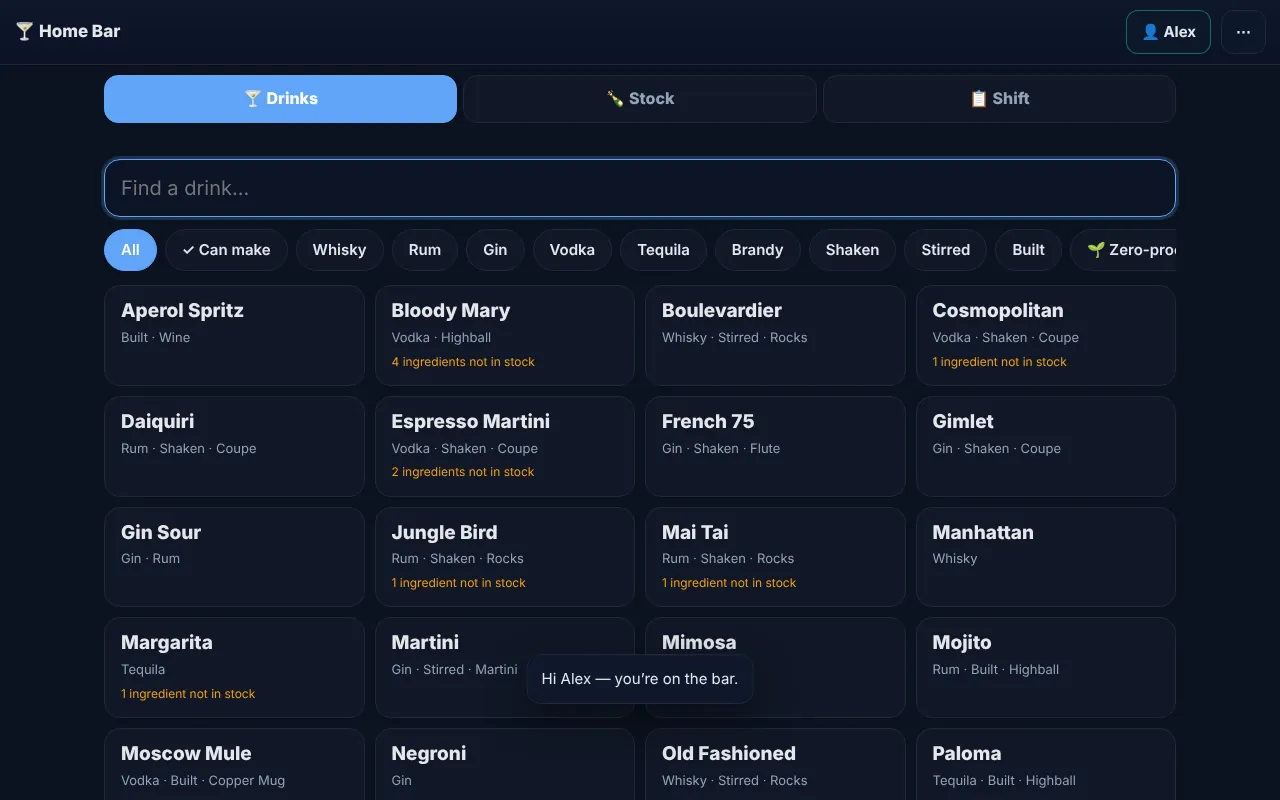Open the Margarita drink card
This screenshot has width=1280, height=800.
[234, 668]
